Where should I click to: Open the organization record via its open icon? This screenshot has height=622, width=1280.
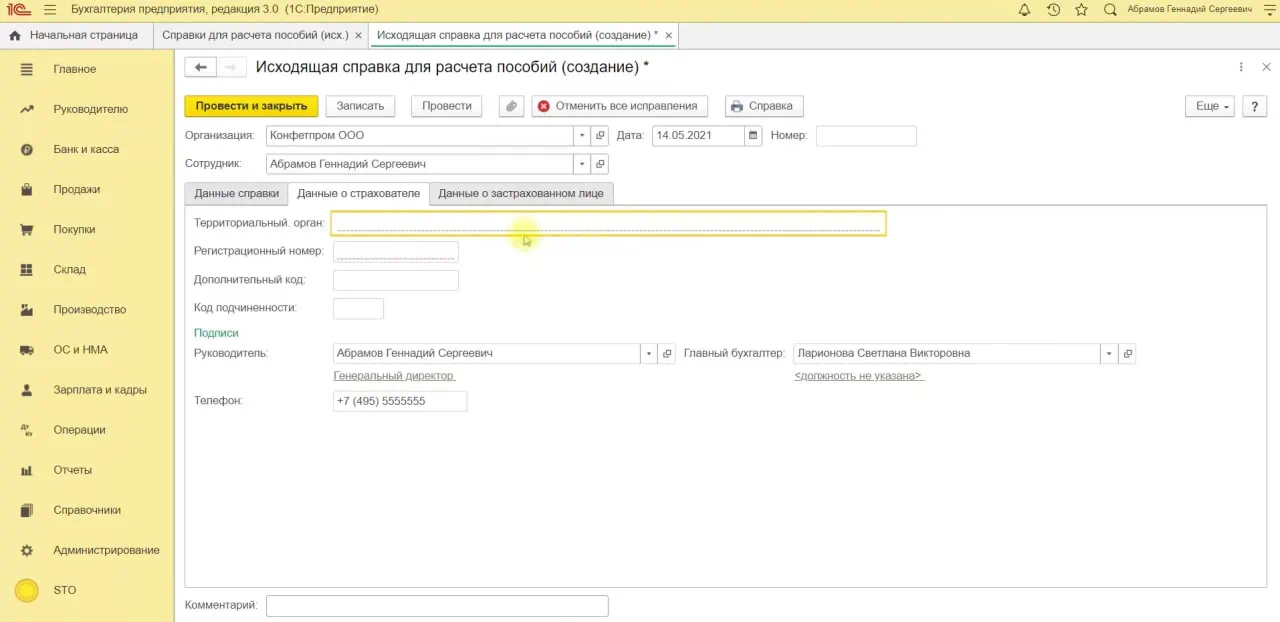(x=600, y=136)
